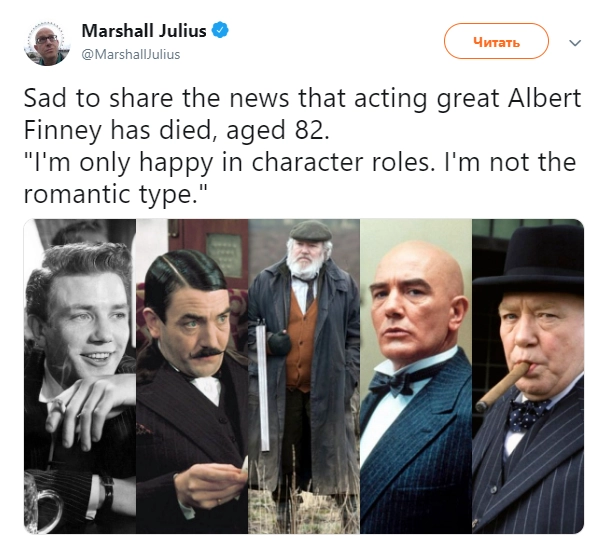Screen dimensions: 600x547
Task: Click the blue verified badge
Action: (220, 30)
